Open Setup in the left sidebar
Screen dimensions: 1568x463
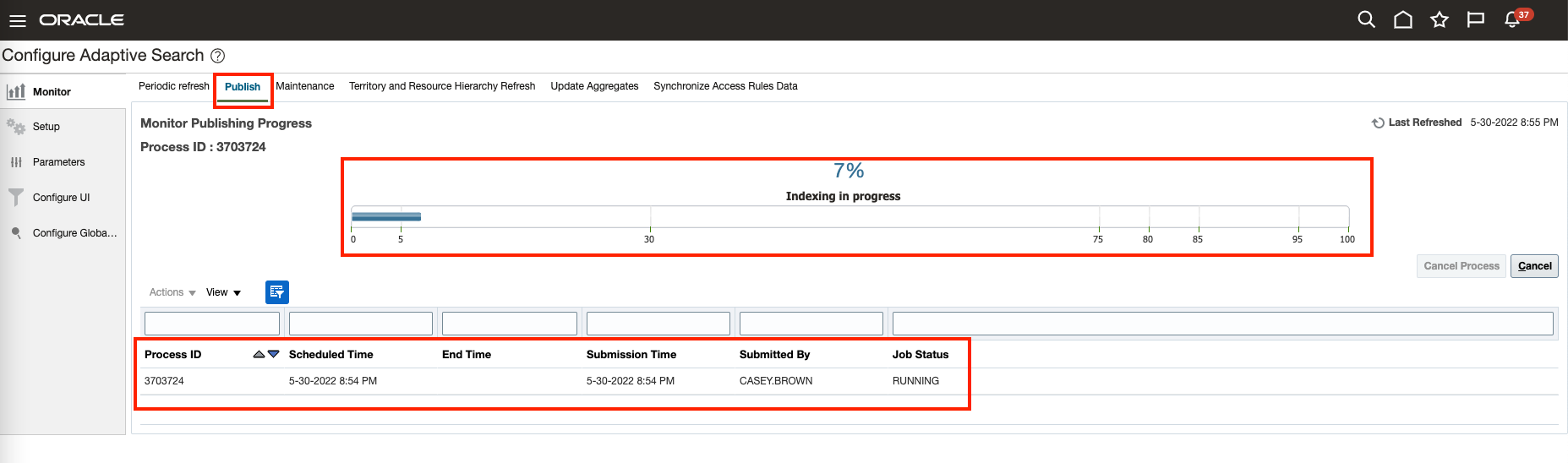tap(63, 127)
